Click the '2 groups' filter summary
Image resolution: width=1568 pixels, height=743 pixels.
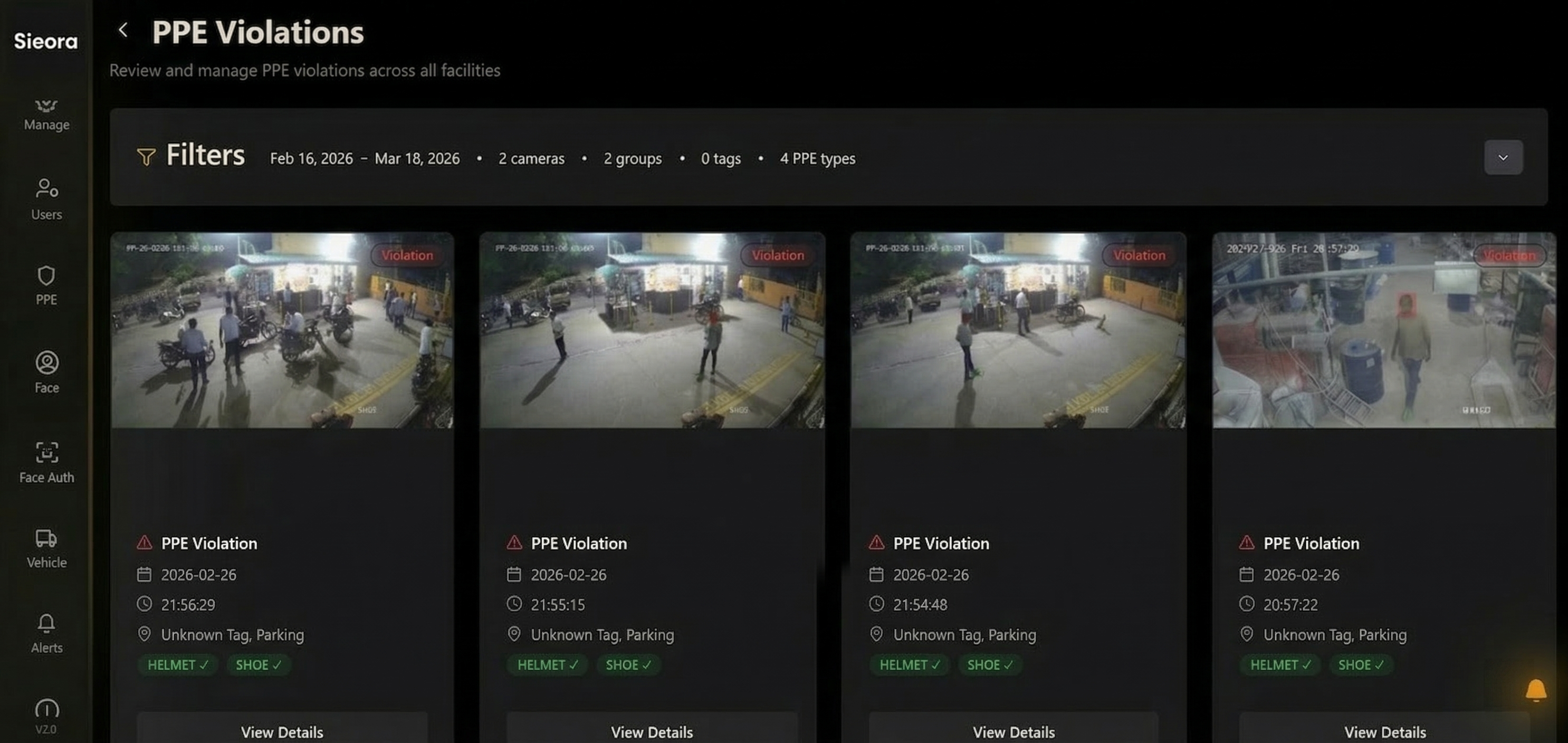tap(633, 158)
